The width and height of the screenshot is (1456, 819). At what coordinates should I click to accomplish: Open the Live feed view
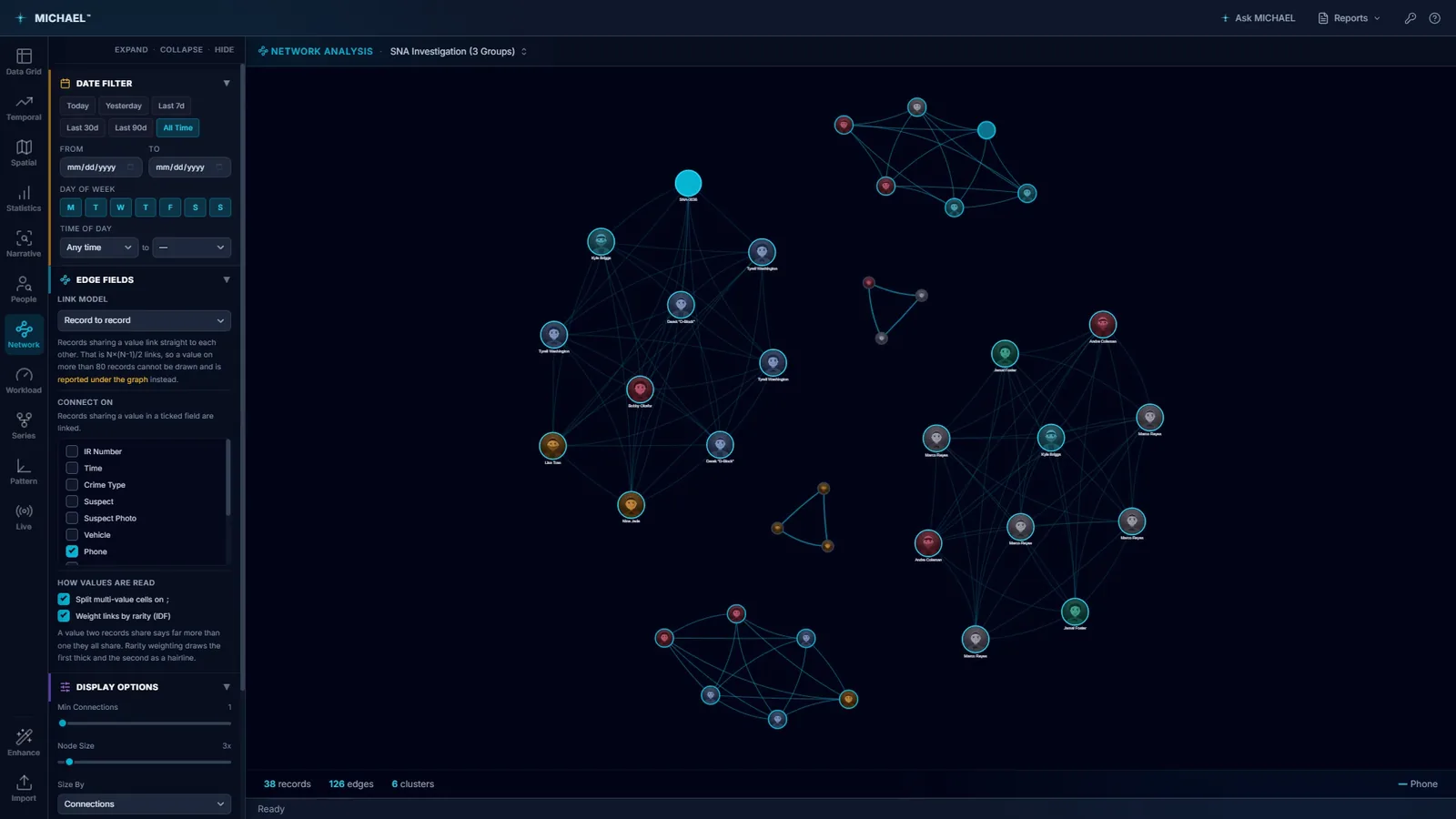click(24, 517)
